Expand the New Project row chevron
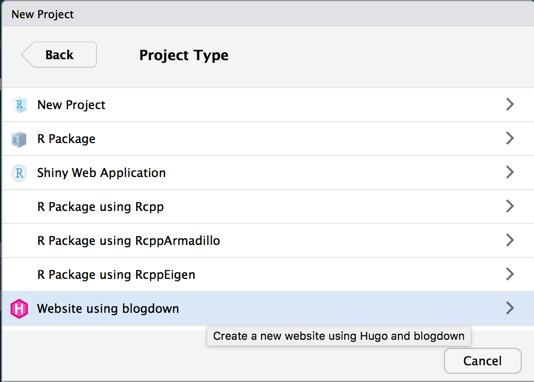The width and height of the screenshot is (534, 382). point(509,104)
